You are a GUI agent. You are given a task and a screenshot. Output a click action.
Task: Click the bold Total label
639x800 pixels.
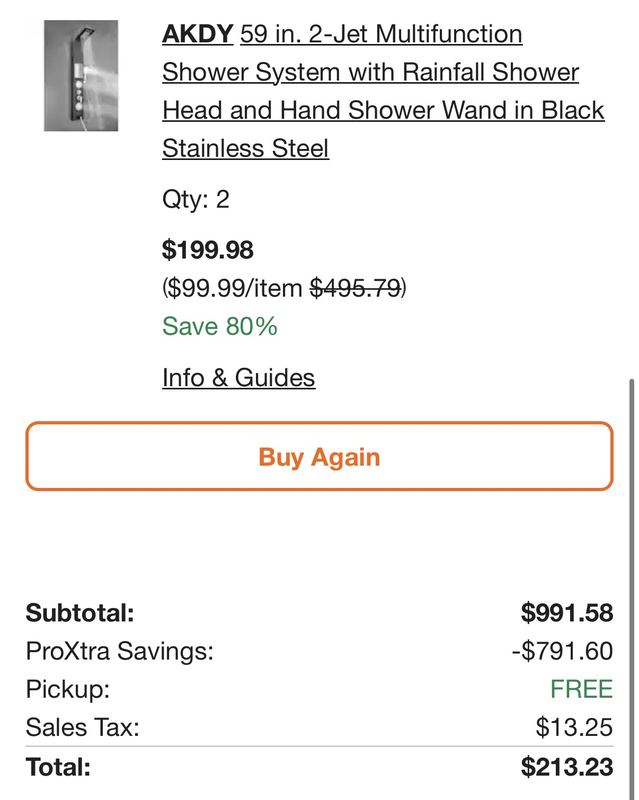pyautogui.click(x=58, y=767)
